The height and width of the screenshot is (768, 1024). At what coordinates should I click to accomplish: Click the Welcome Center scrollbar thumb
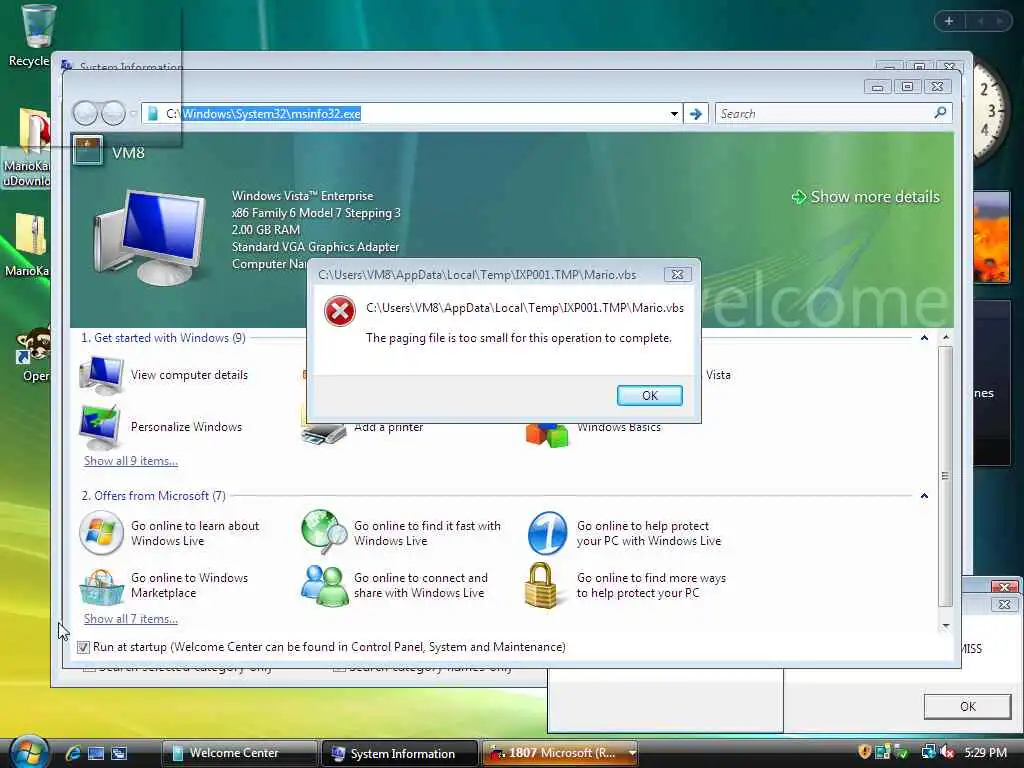point(945,476)
